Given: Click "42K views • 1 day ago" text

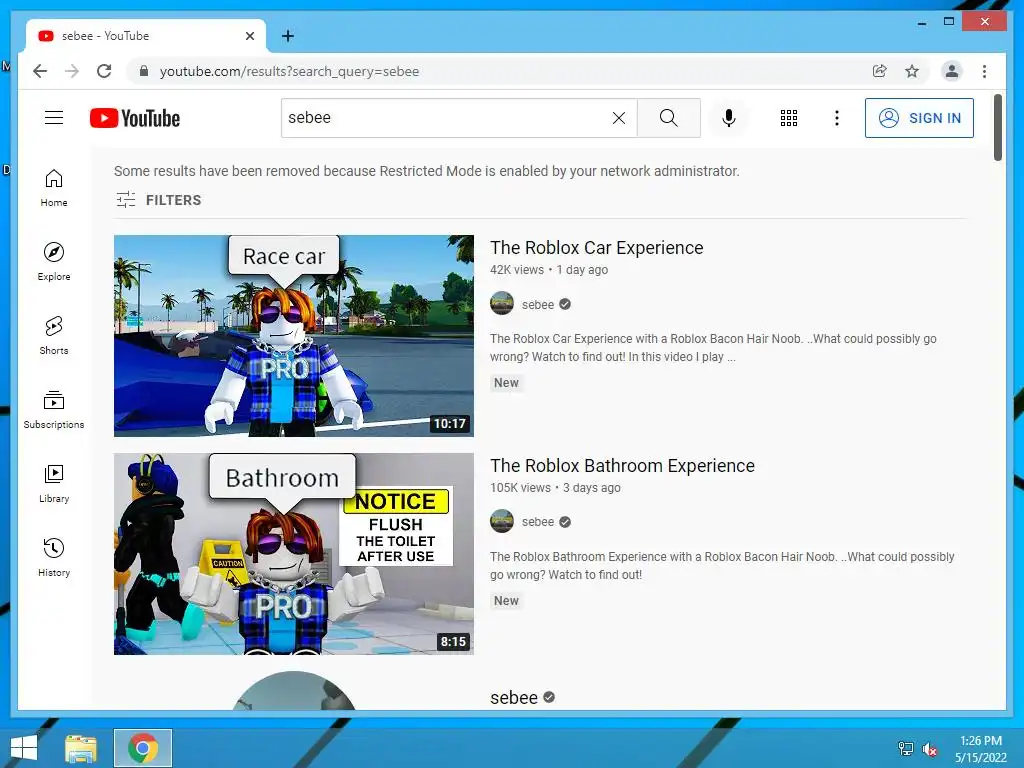Looking at the screenshot, I should coord(549,270).
